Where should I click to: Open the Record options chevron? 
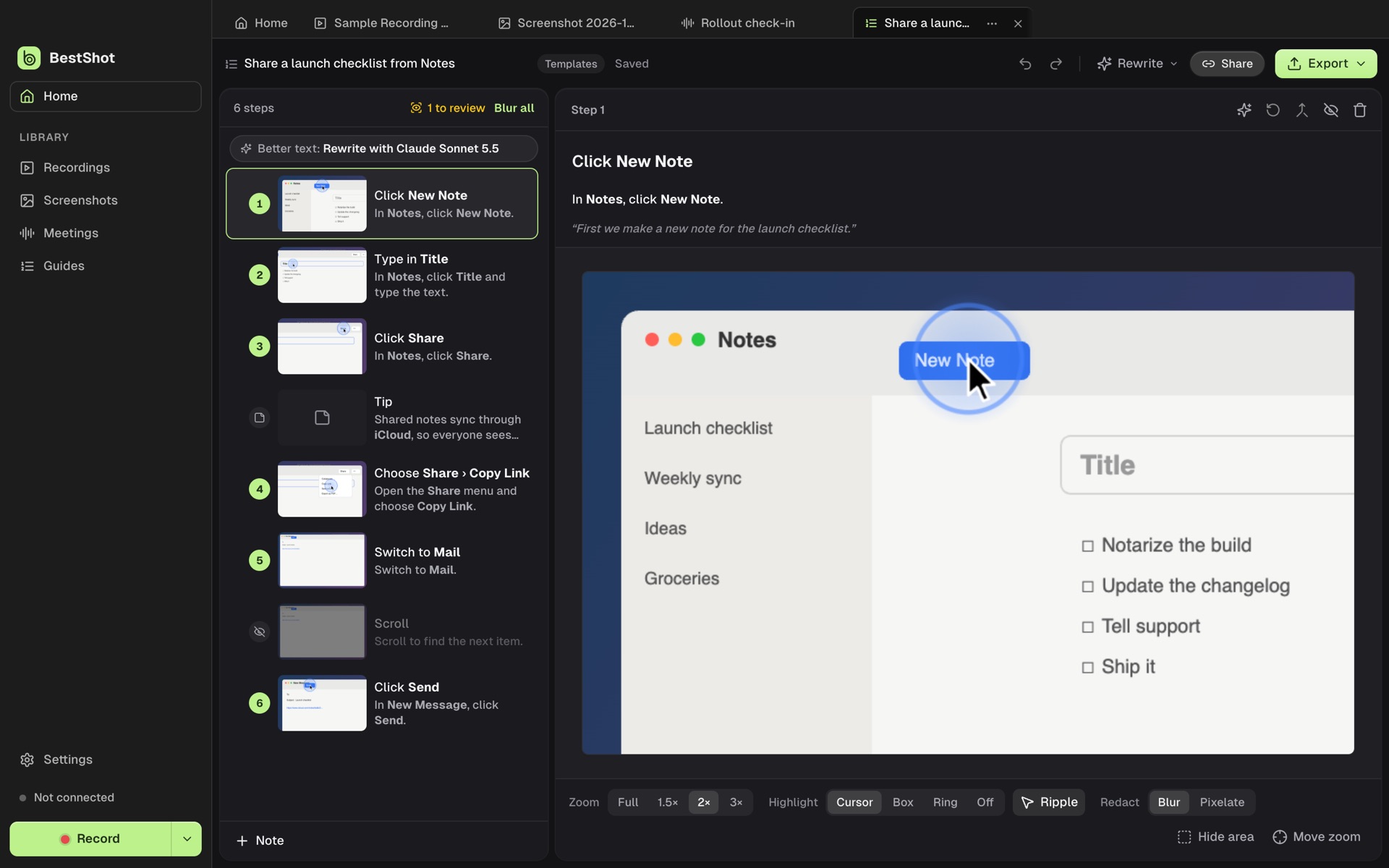coord(187,839)
